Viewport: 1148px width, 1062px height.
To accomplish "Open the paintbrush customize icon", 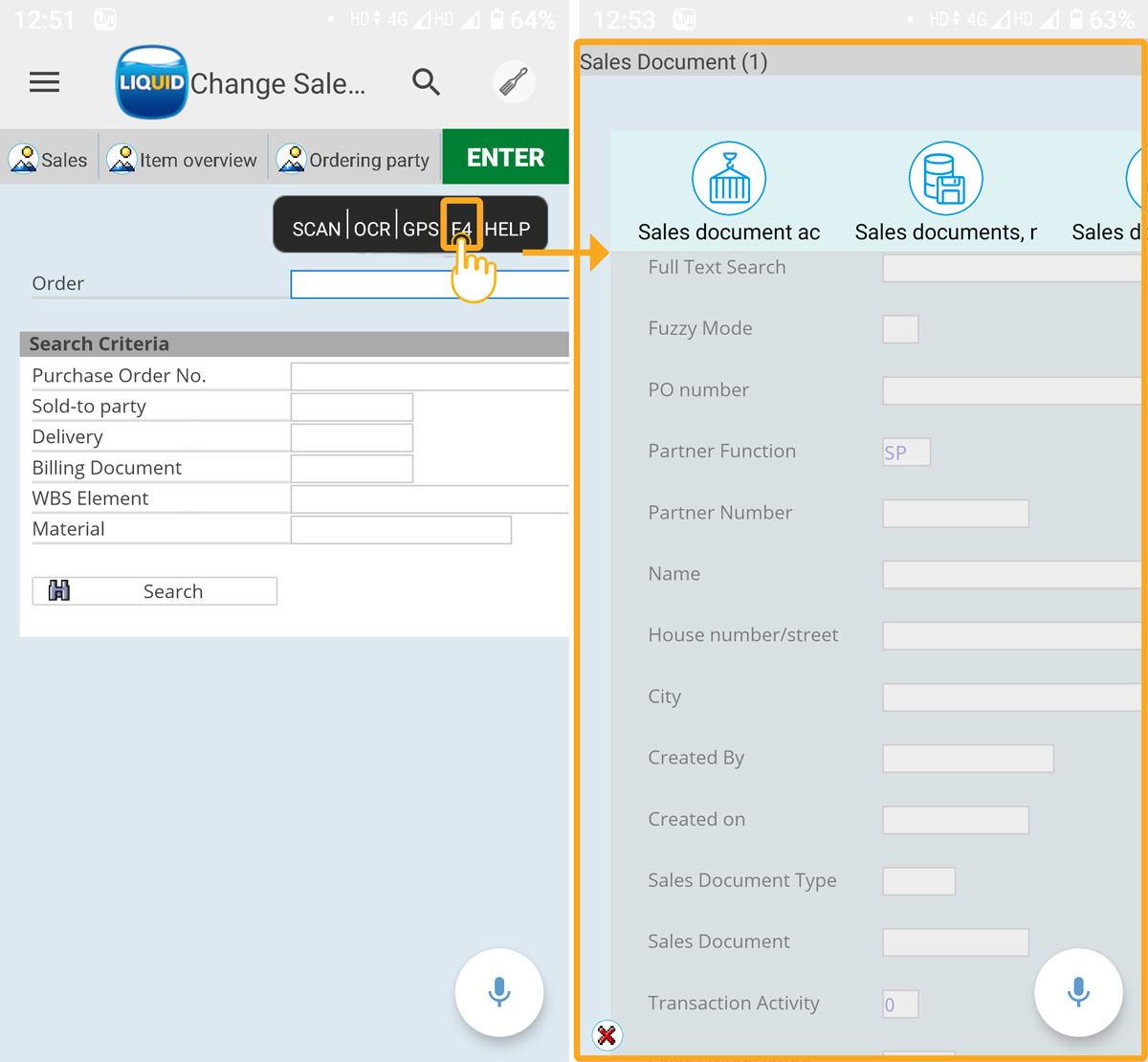I will click(514, 82).
